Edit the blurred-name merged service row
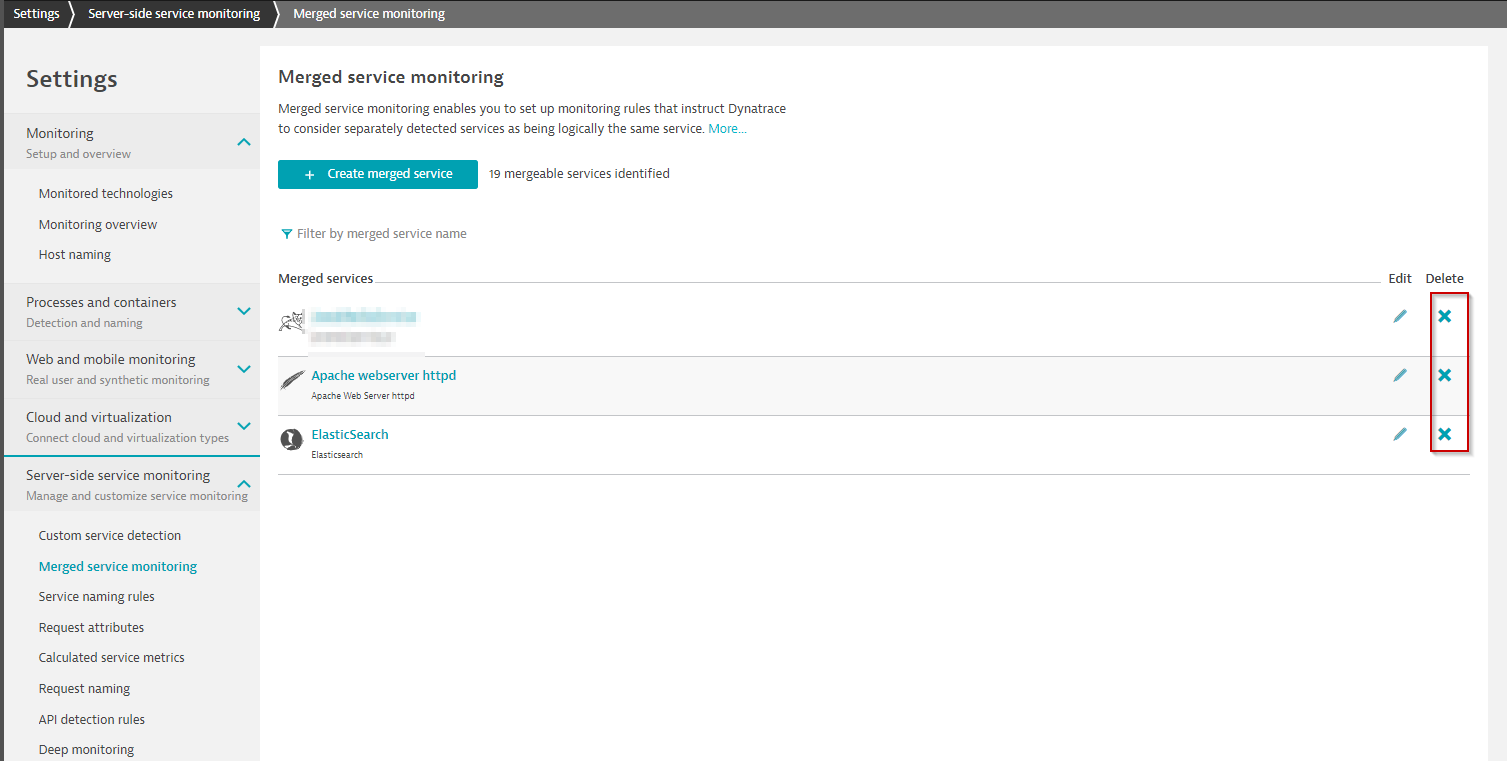Viewport: 1507px width, 761px height. click(x=1400, y=316)
